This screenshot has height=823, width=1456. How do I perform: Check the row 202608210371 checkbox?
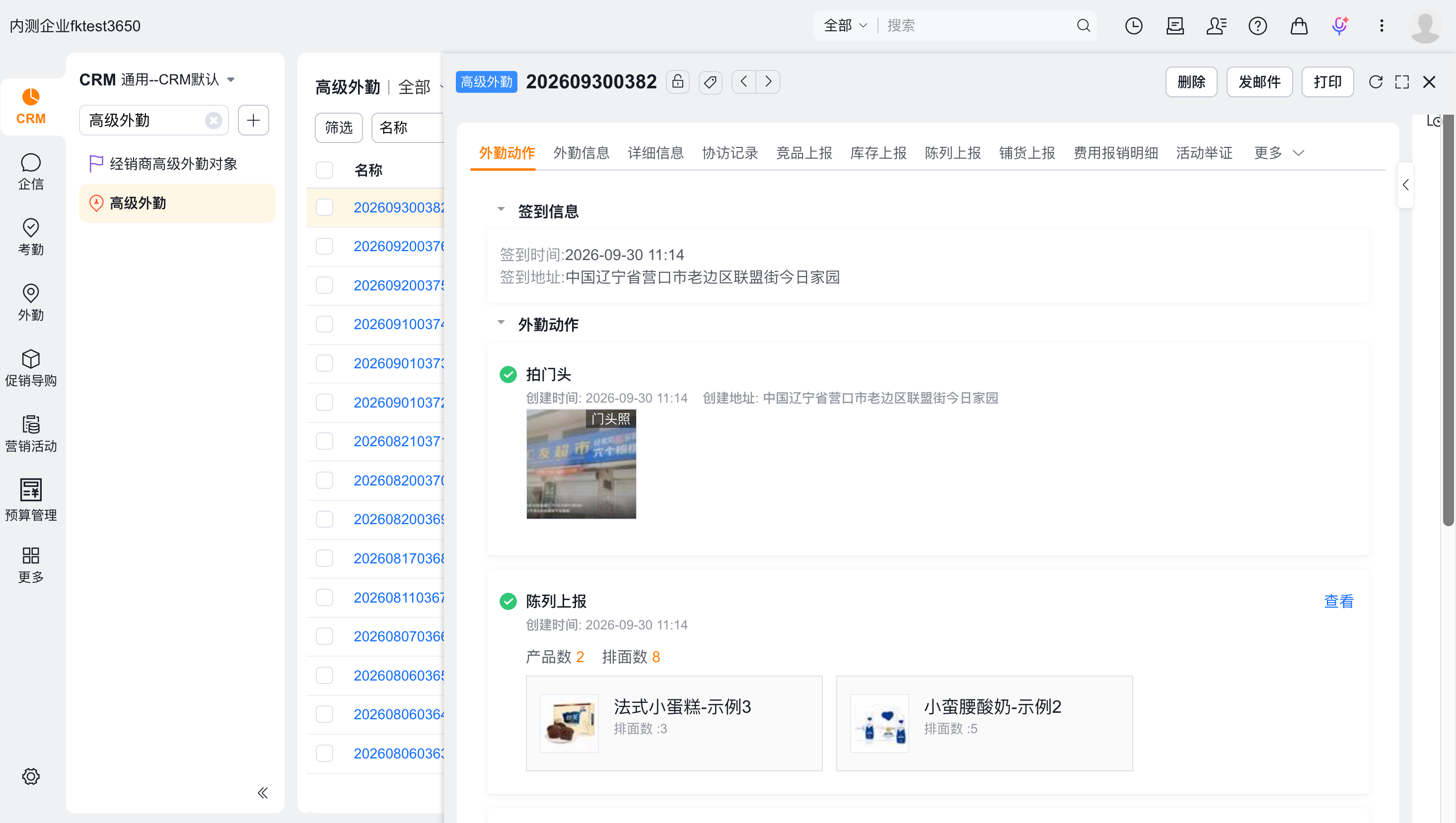325,441
